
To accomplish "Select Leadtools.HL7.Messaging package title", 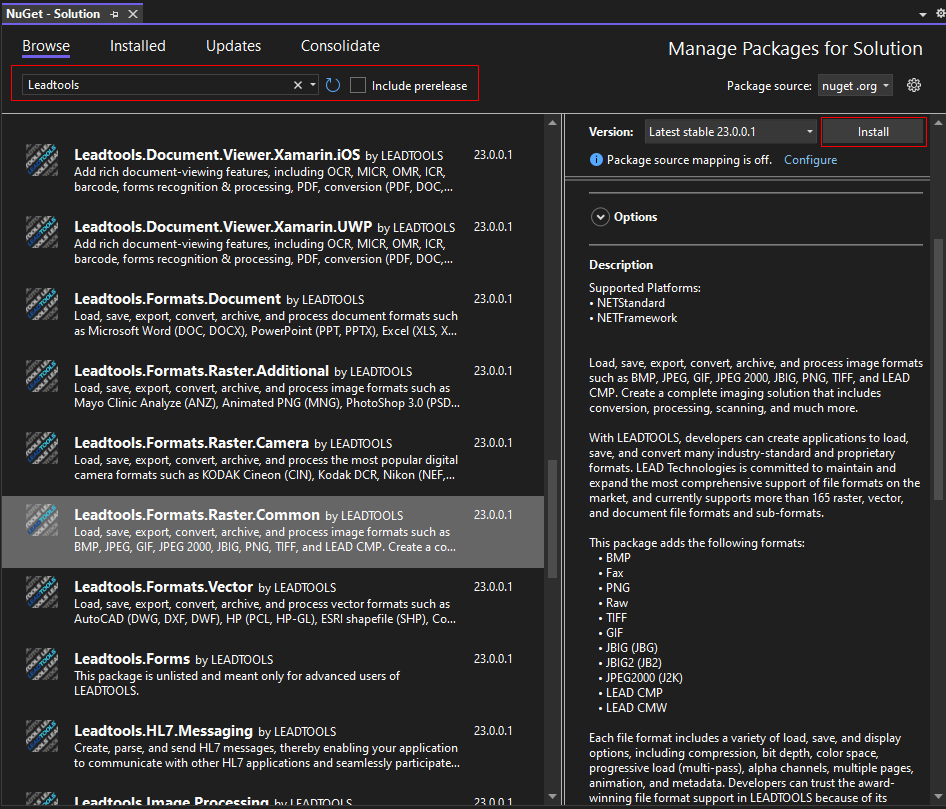I will (x=163, y=731).
